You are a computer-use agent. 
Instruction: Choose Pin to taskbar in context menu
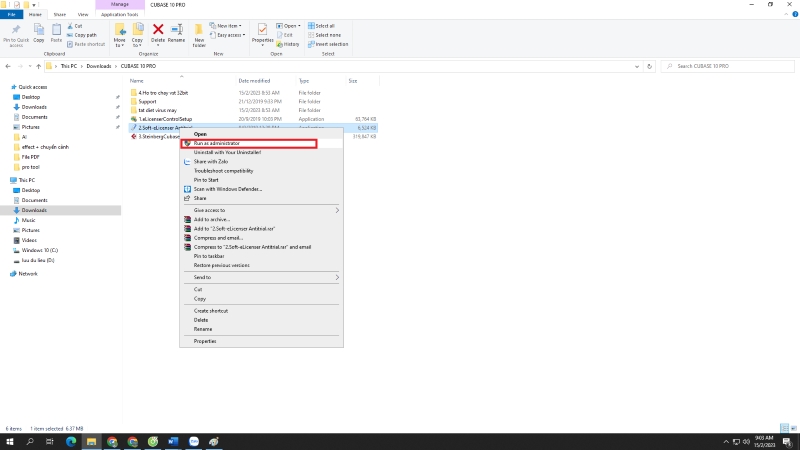click(261, 256)
